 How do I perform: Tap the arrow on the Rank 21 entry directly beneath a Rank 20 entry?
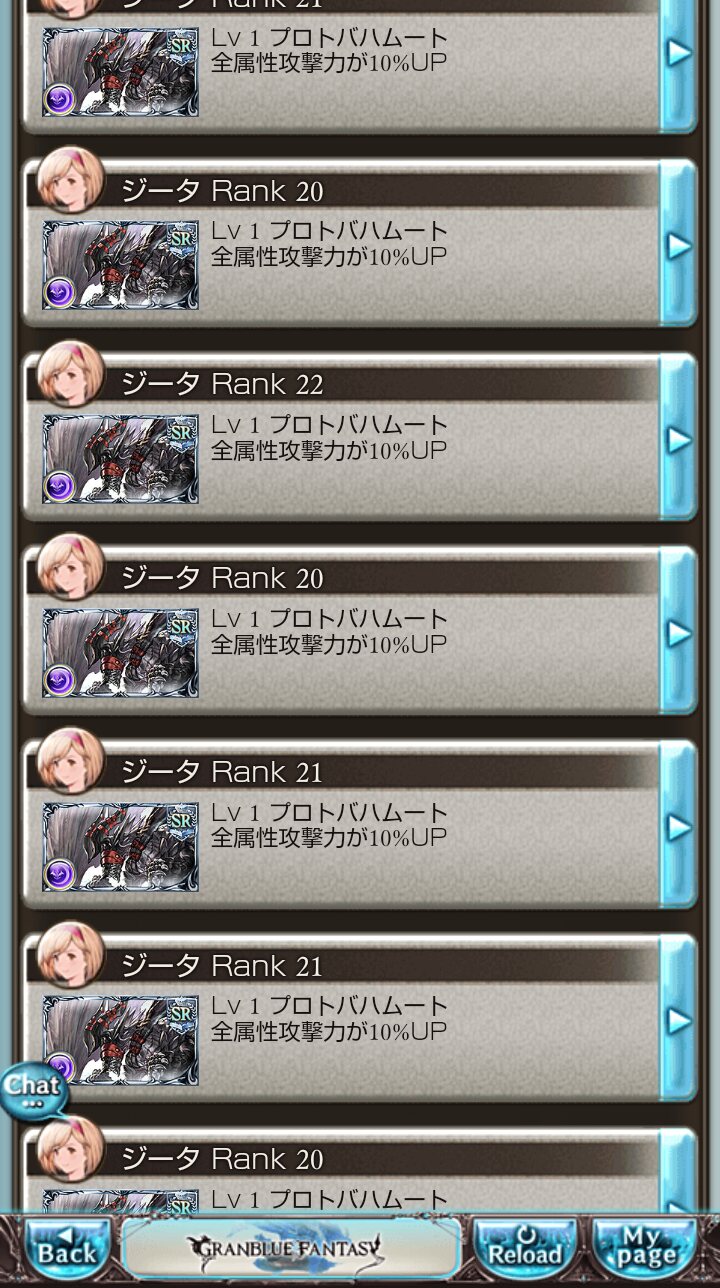[x=678, y=827]
